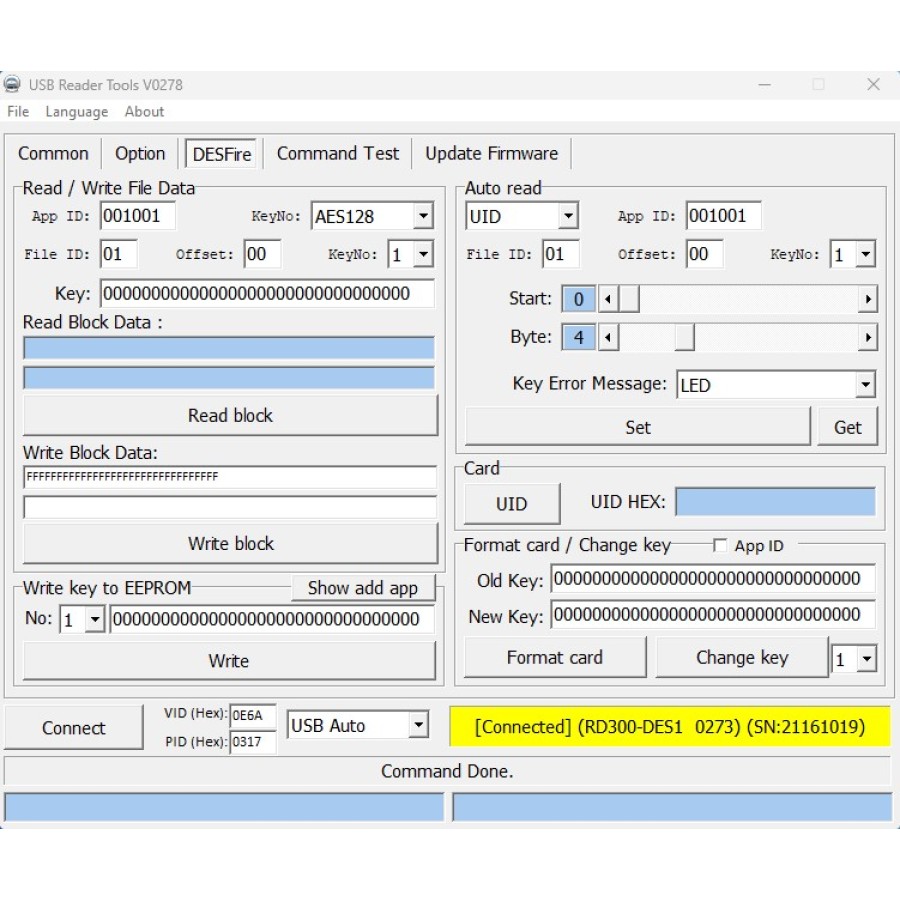Click the Start slider left arrow

coord(608,299)
